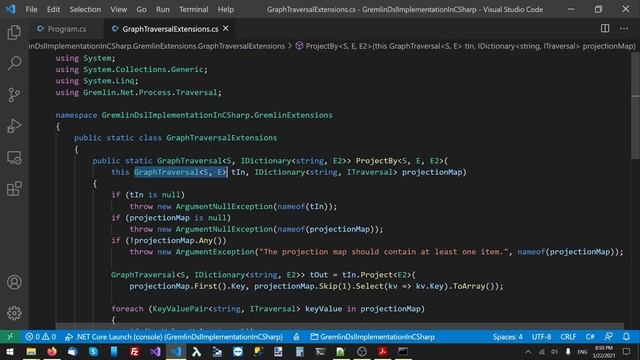
Task: Open the Extensions view
Action: (14, 189)
